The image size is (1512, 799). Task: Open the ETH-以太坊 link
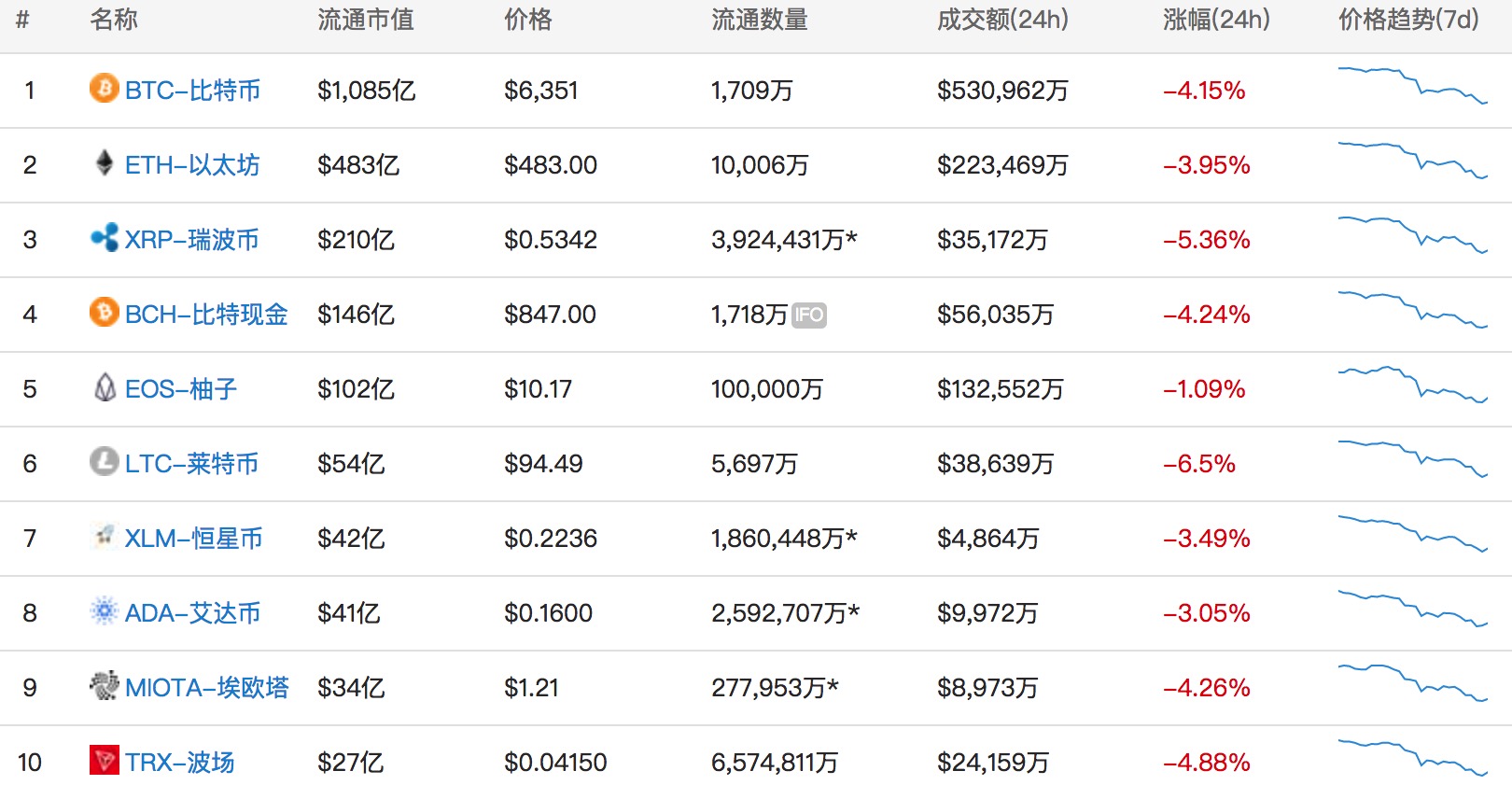[192, 165]
